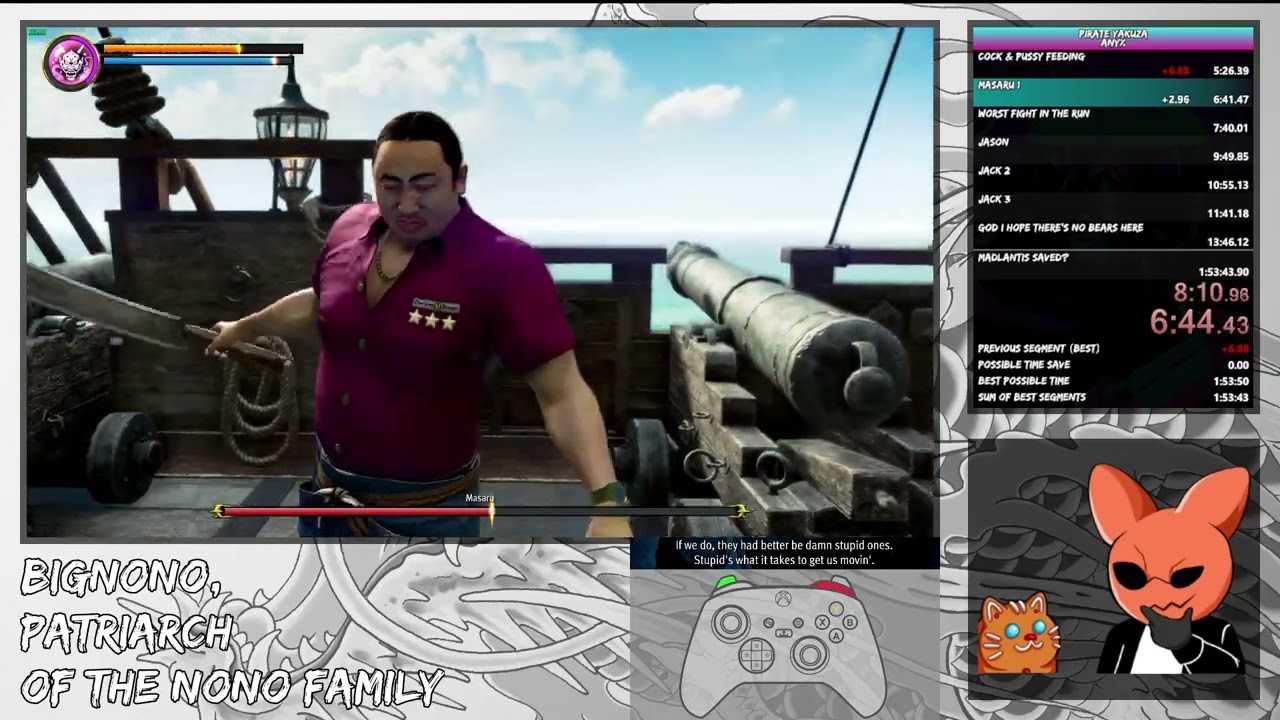Click the orange fox-masked streamer avatar

click(x=1170, y=568)
